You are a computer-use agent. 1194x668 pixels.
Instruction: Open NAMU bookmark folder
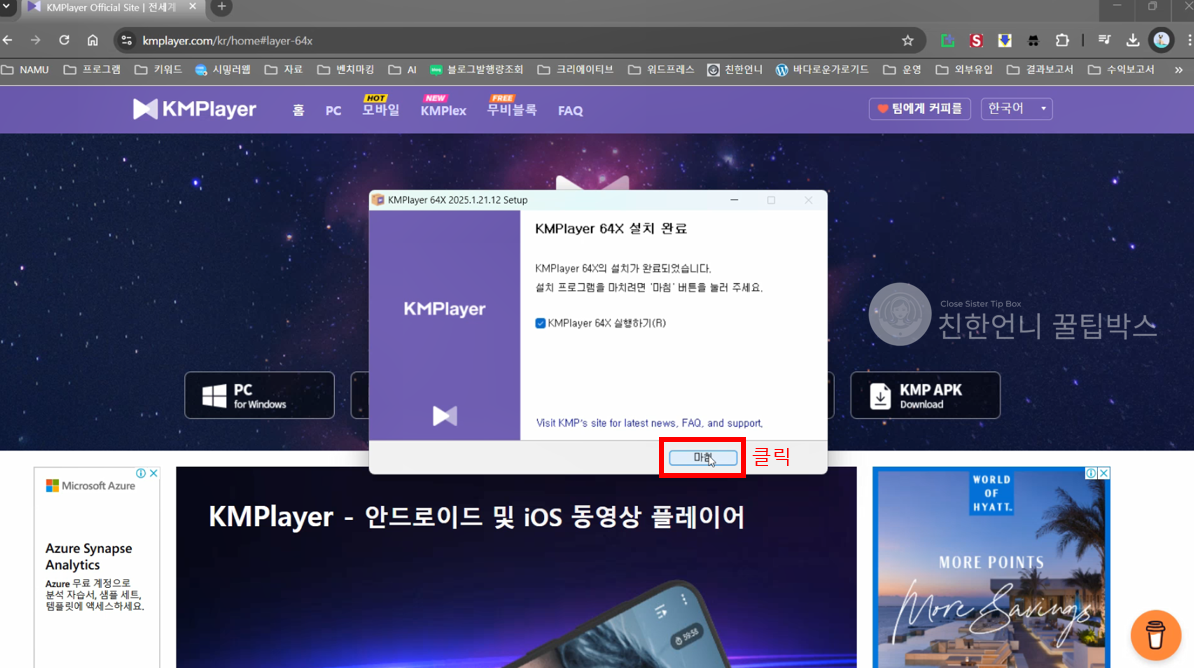(x=25, y=69)
